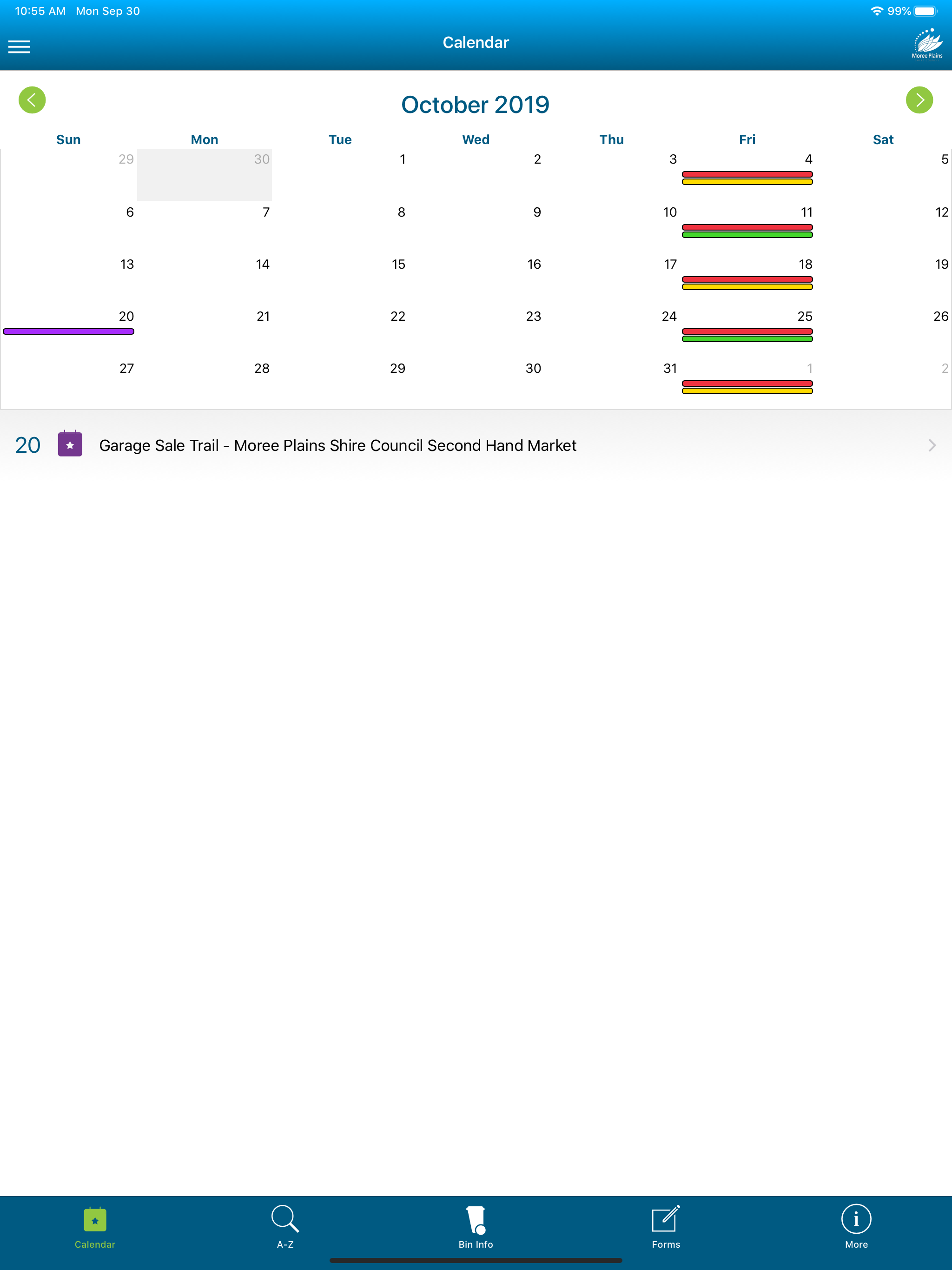Select the green bin bar on October 11
Viewport: 952px width, 1270px height.
747,235
